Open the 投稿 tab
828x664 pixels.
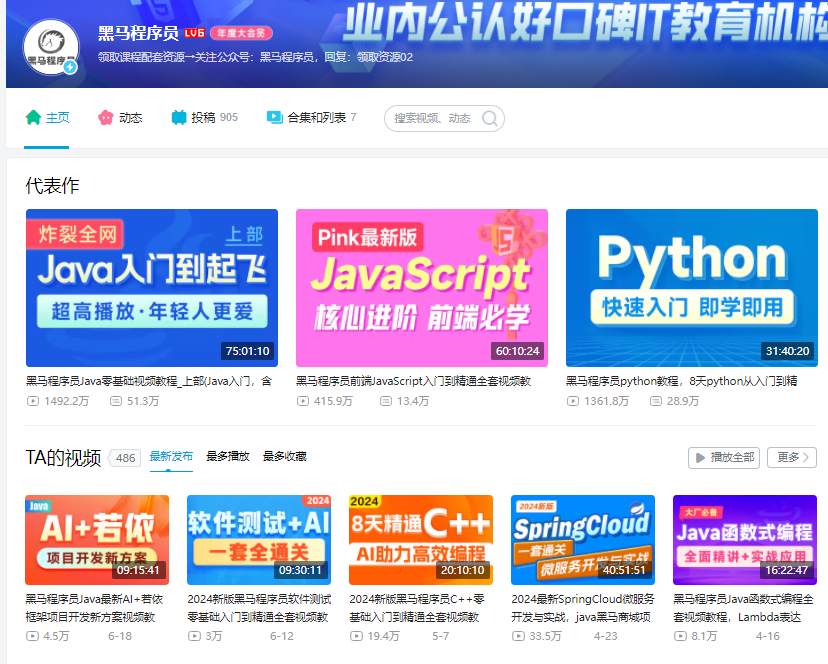pos(203,117)
